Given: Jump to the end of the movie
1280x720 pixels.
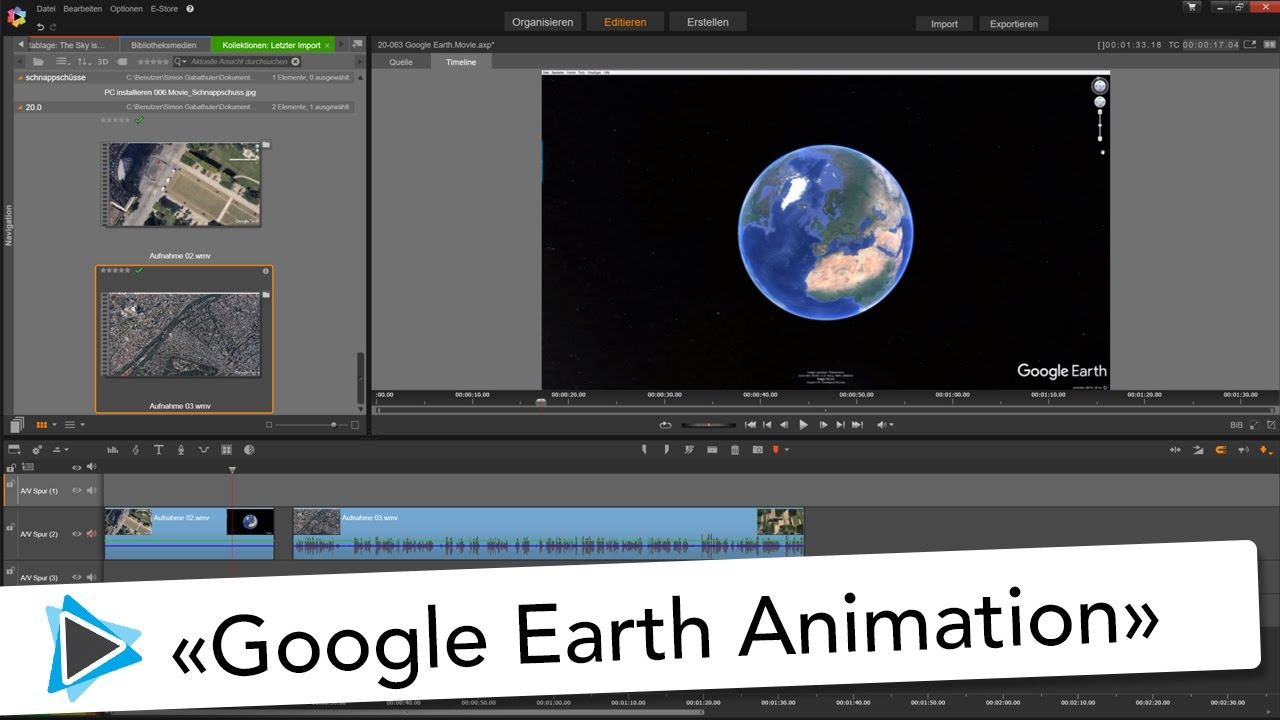Looking at the screenshot, I should click(x=856, y=425).
